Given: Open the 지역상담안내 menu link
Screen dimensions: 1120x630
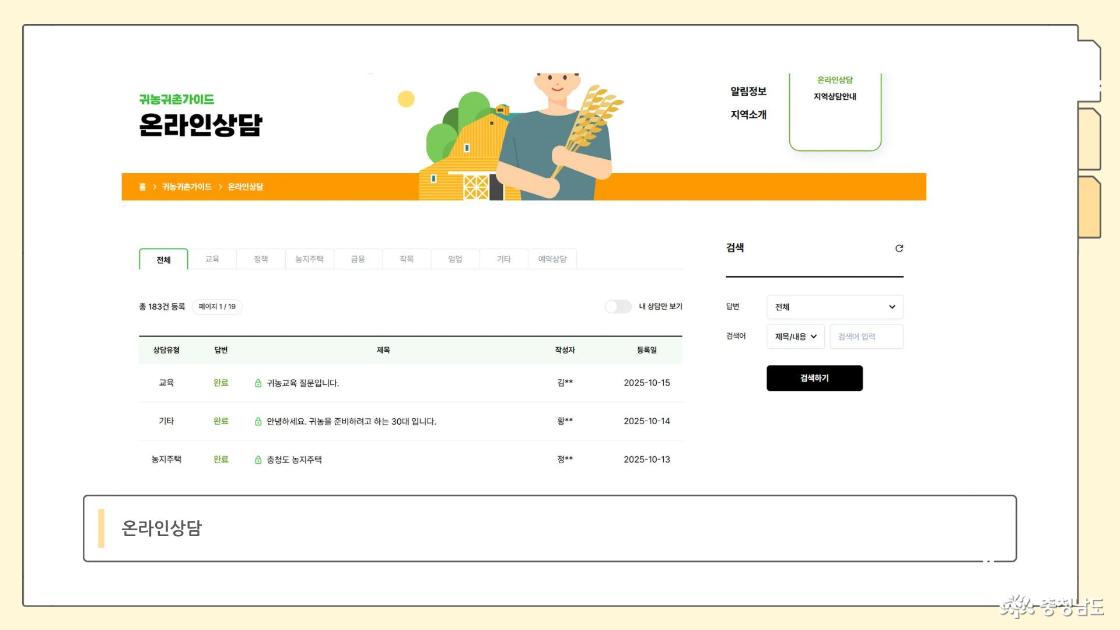Looking at the screenshot, I should coord(834,97).
